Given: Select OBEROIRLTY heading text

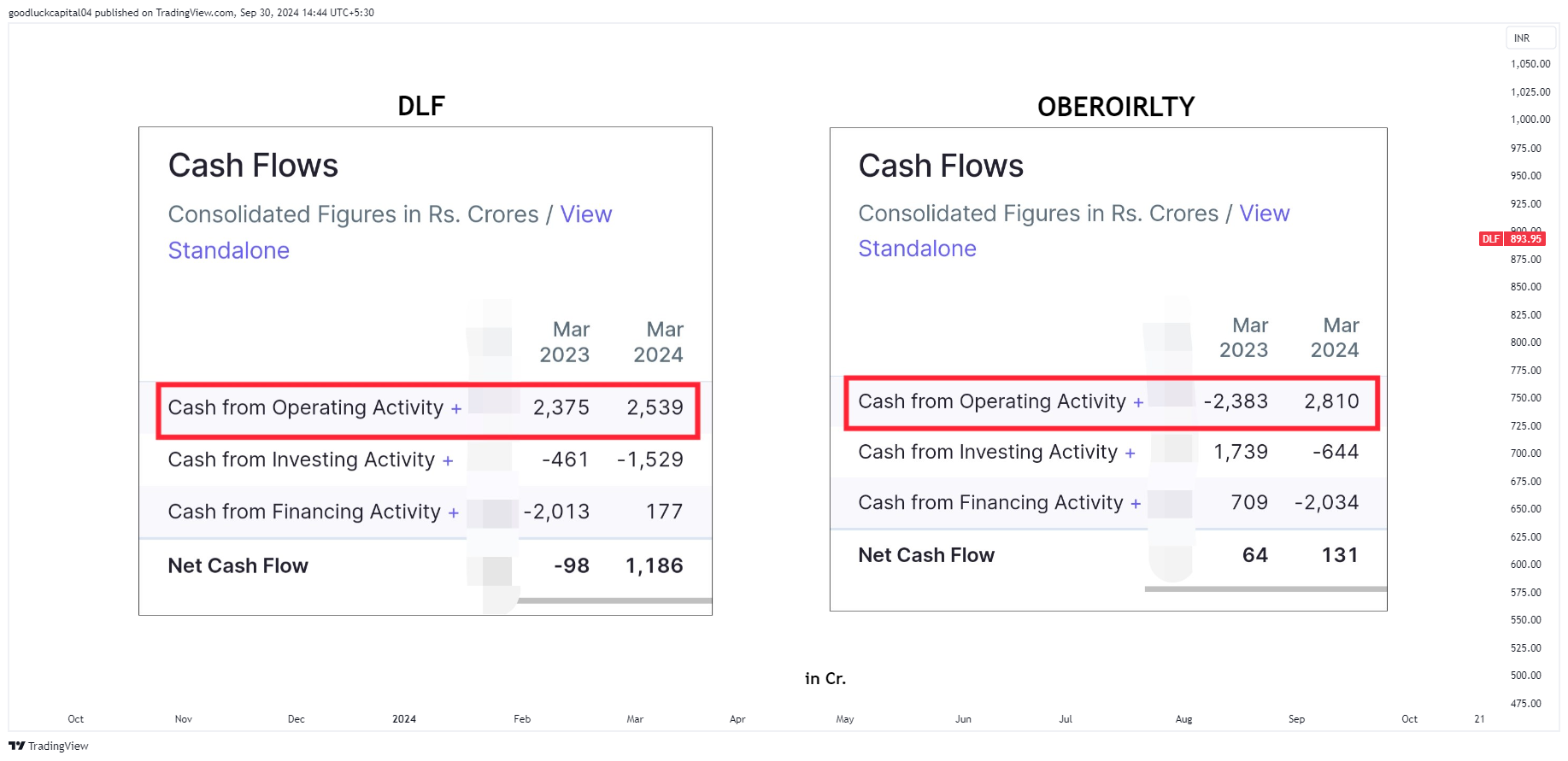Looking at the screenshot, I should (1116, 107).
